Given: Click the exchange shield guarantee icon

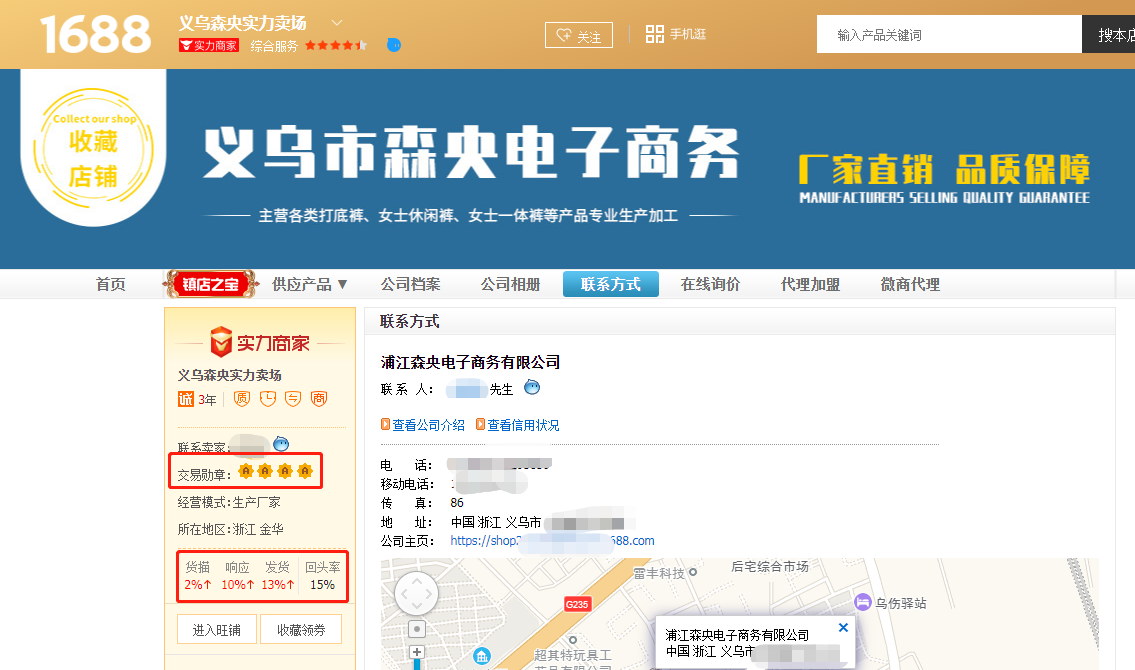Looking at the screenshot, I should click(293, 399).
